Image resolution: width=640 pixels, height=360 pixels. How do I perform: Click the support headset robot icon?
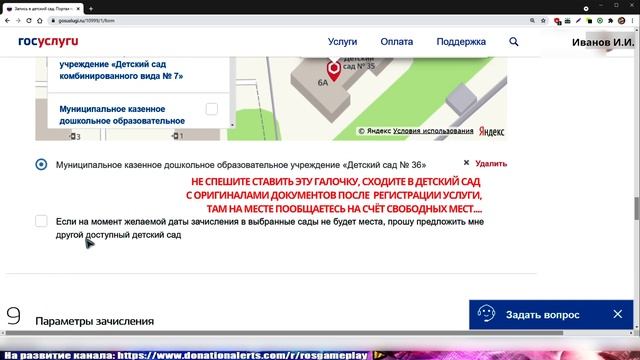point(486,314)
